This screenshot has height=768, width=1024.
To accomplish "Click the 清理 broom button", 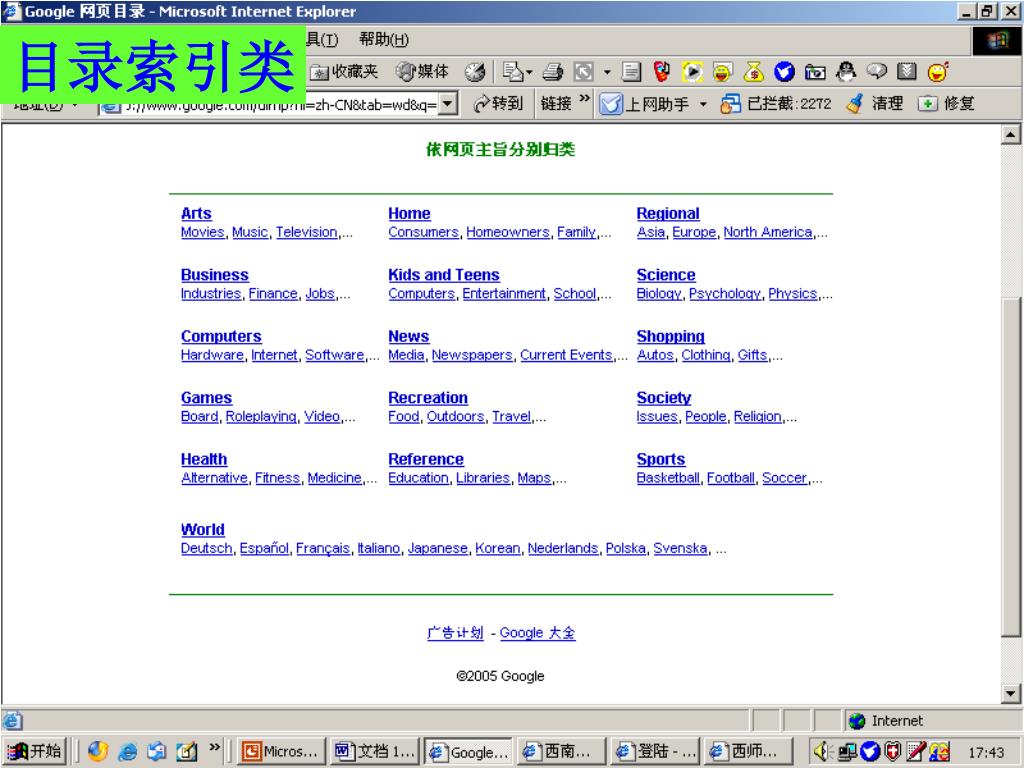I will [x=874, y=103].
